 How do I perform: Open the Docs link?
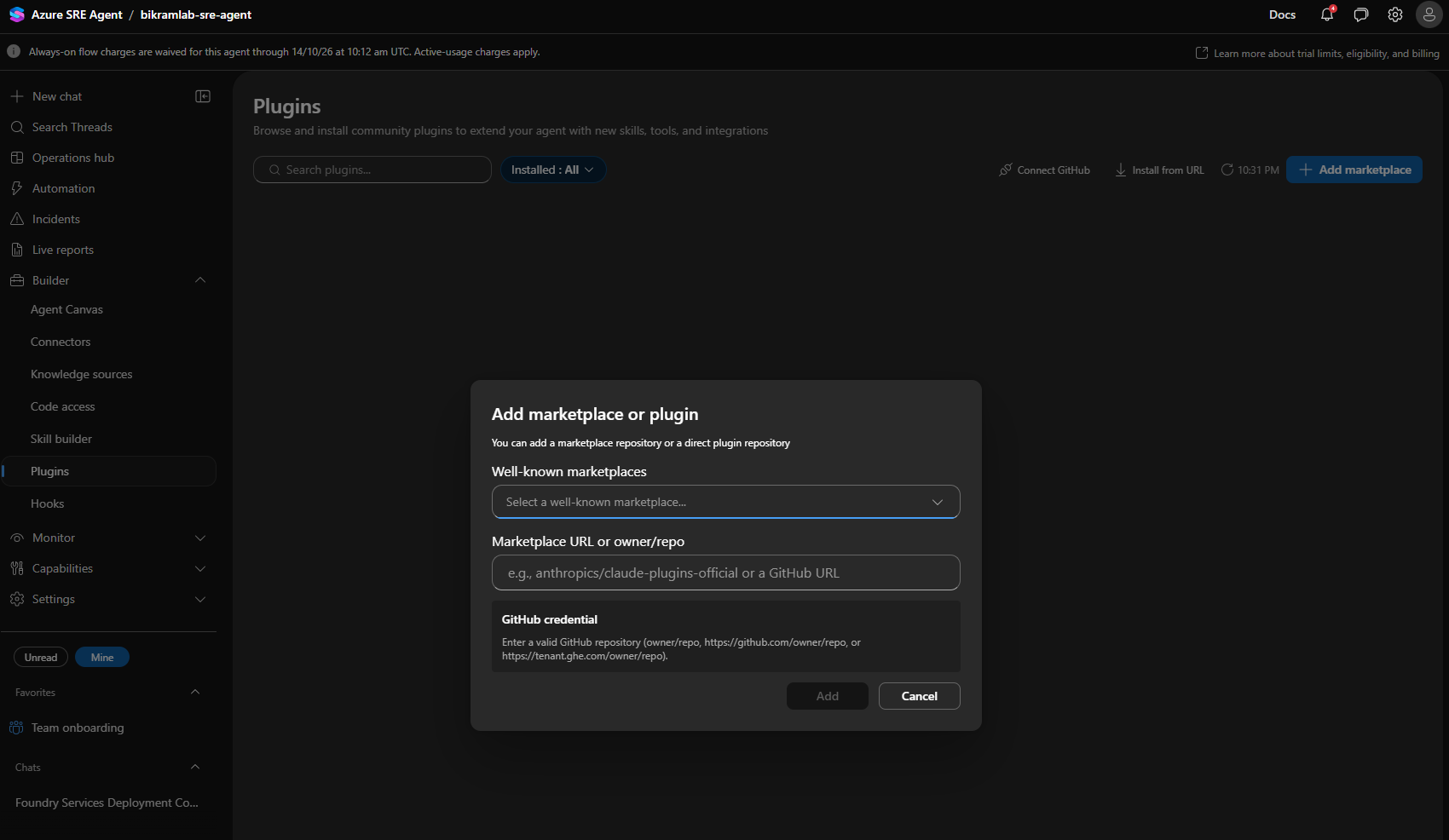[x=1282, y=14]
